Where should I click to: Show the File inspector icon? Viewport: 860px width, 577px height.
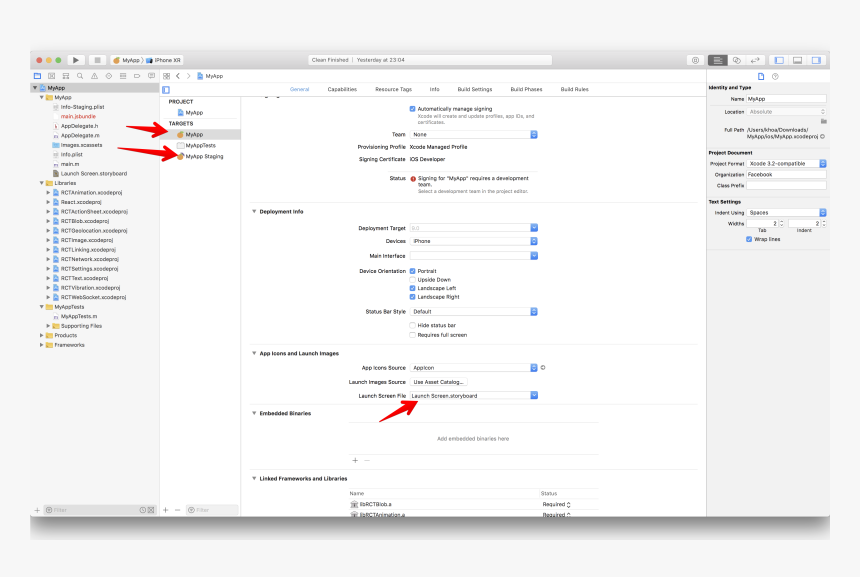761,76
